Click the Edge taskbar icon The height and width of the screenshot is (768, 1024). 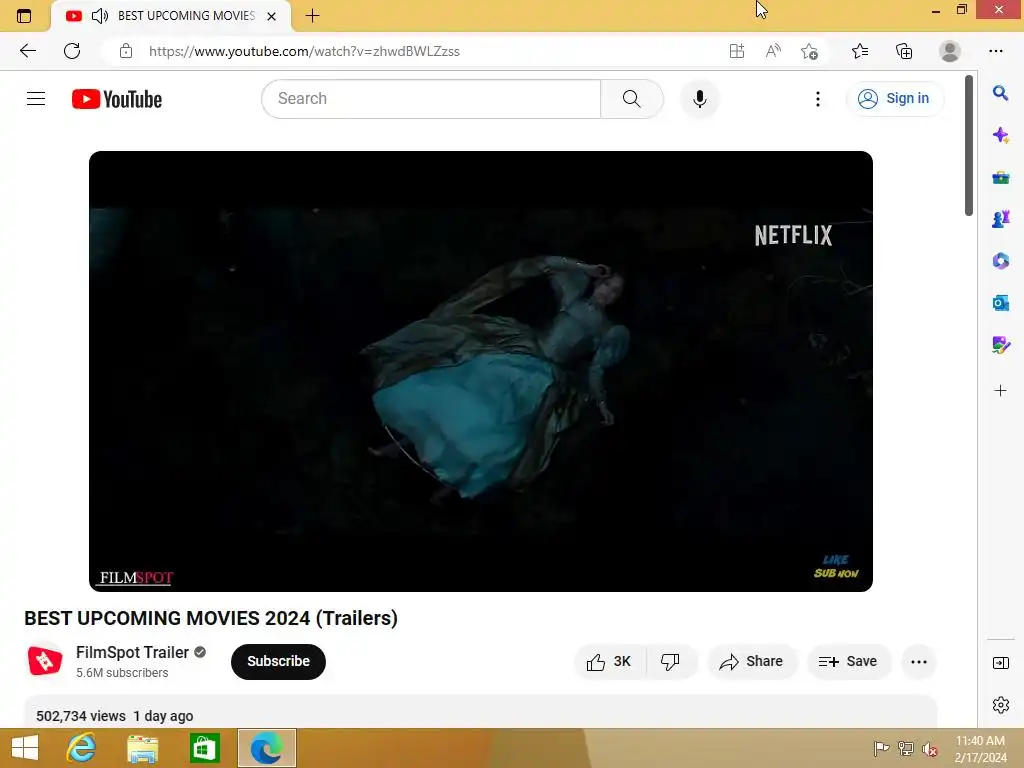266,748
